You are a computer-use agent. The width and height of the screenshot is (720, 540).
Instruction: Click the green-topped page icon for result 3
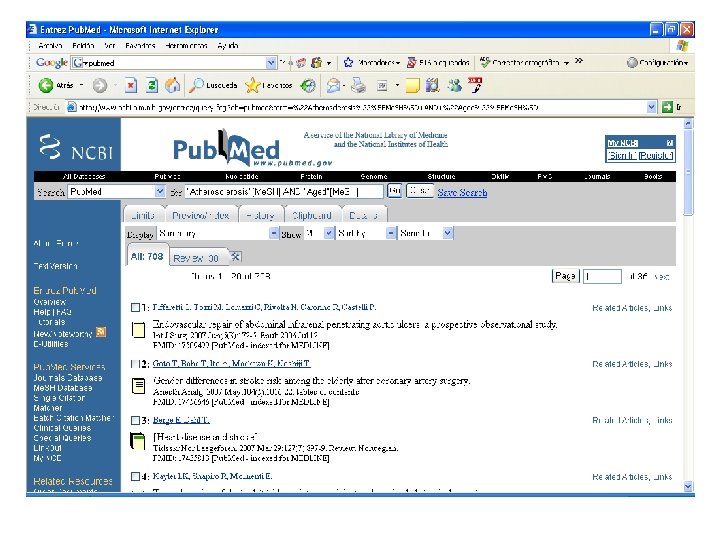pyautogui.click(x=137, y=441)
